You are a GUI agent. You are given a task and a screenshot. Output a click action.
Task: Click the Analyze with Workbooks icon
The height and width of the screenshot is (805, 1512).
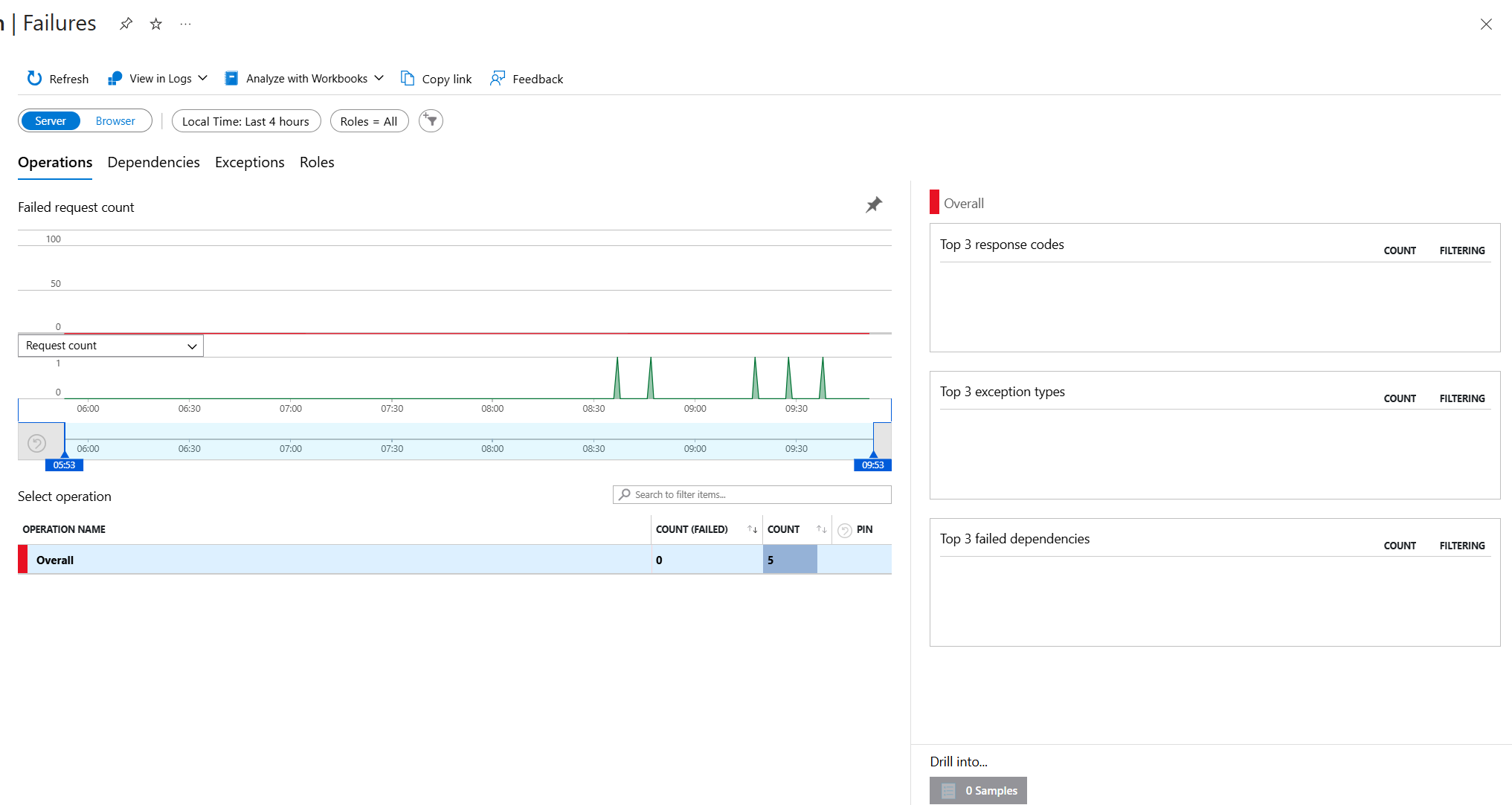231,78
